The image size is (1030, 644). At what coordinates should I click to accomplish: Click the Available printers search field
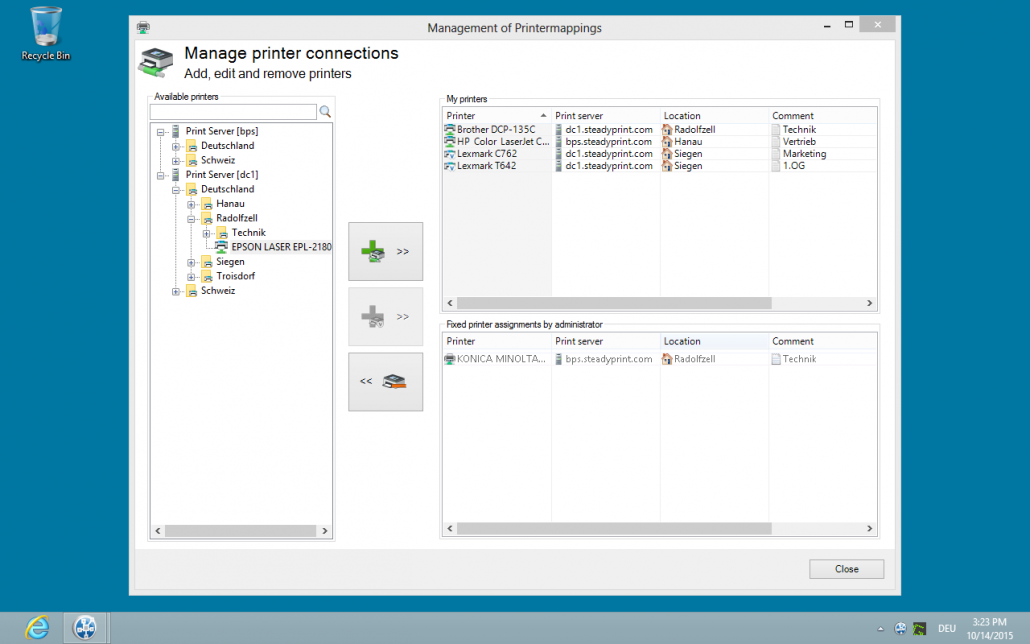(232, 112)
